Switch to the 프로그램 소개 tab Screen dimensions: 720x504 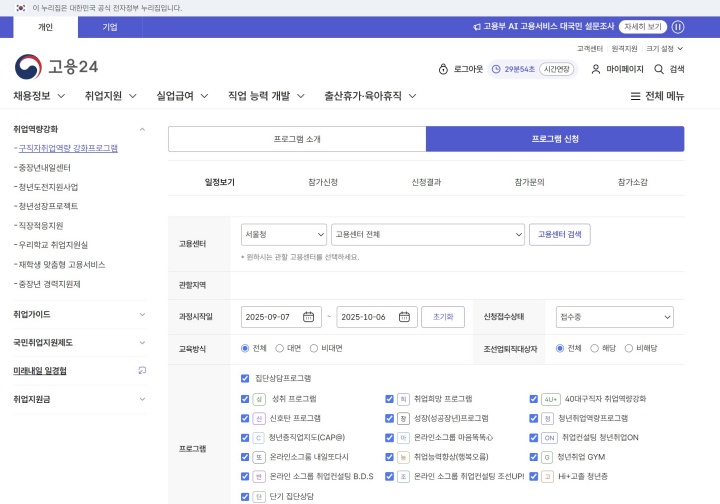pyautogui.click(x=297, y=139)
